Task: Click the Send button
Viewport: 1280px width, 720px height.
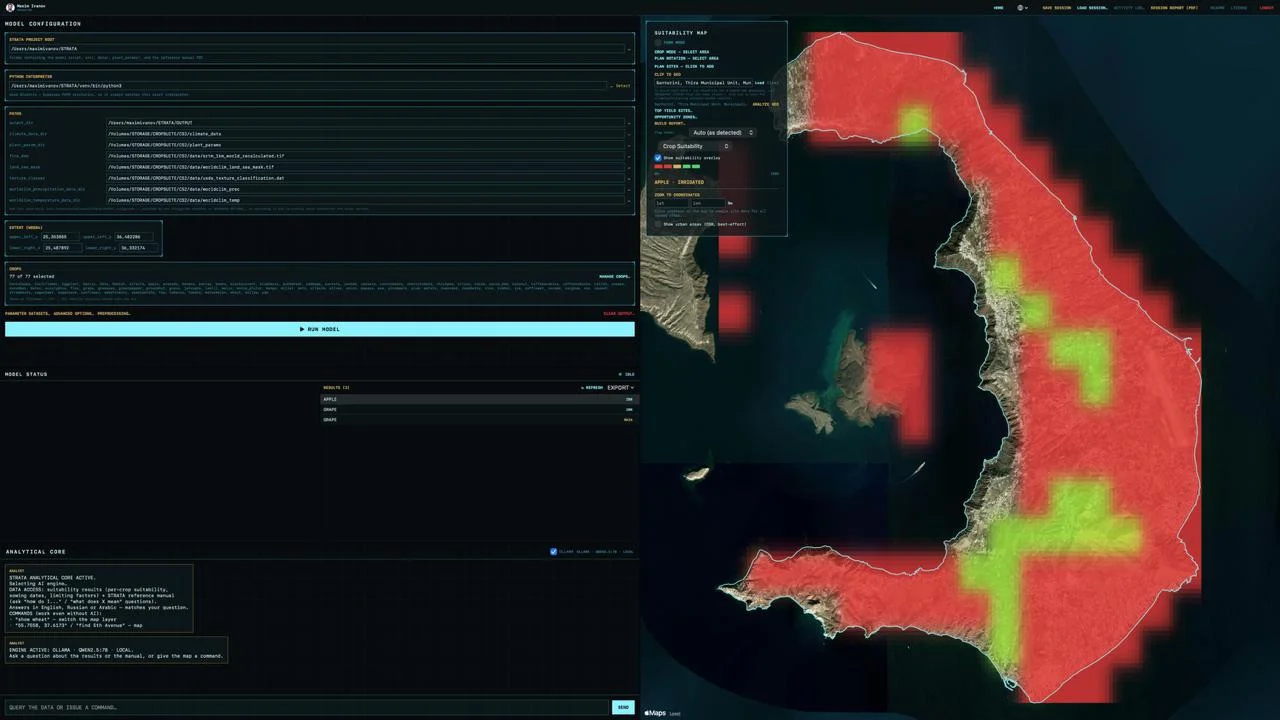Action: tap(623, 707)
